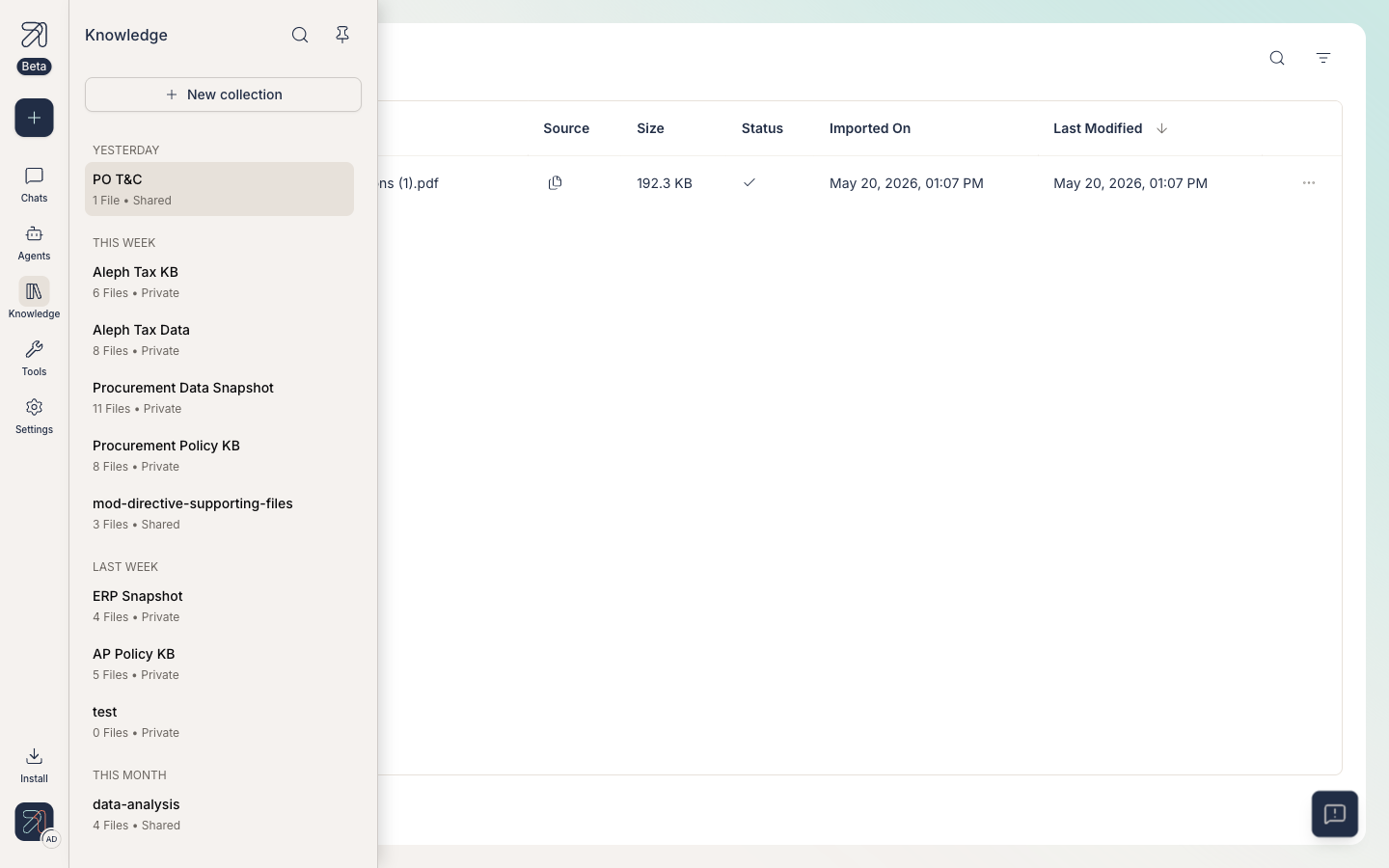Image resolution: width=1389 pixels, height=868 pixels.
Task: Click the Imported On column header
Action: coord(870,128)
